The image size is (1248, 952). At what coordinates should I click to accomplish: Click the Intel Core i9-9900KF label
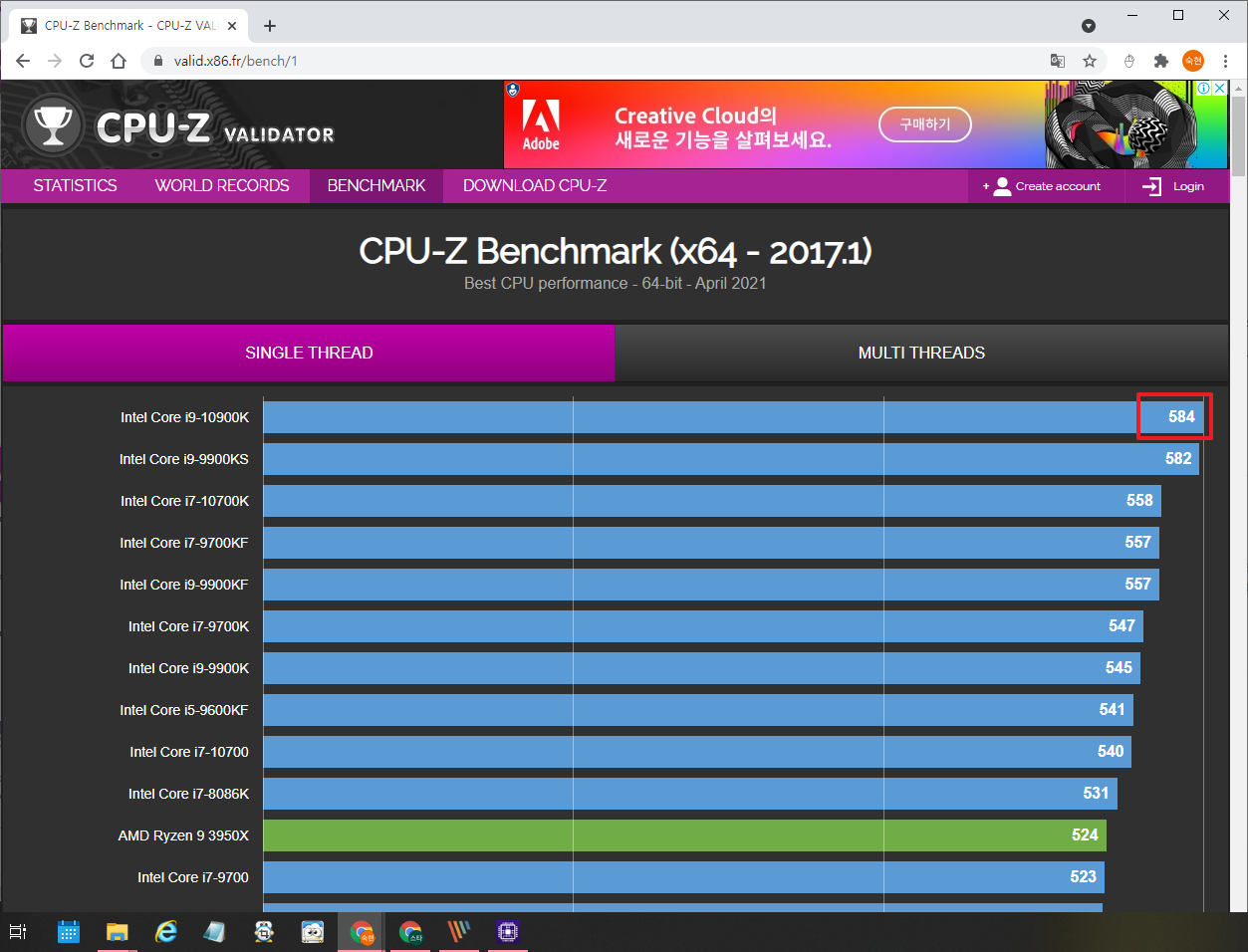(184, 585)
